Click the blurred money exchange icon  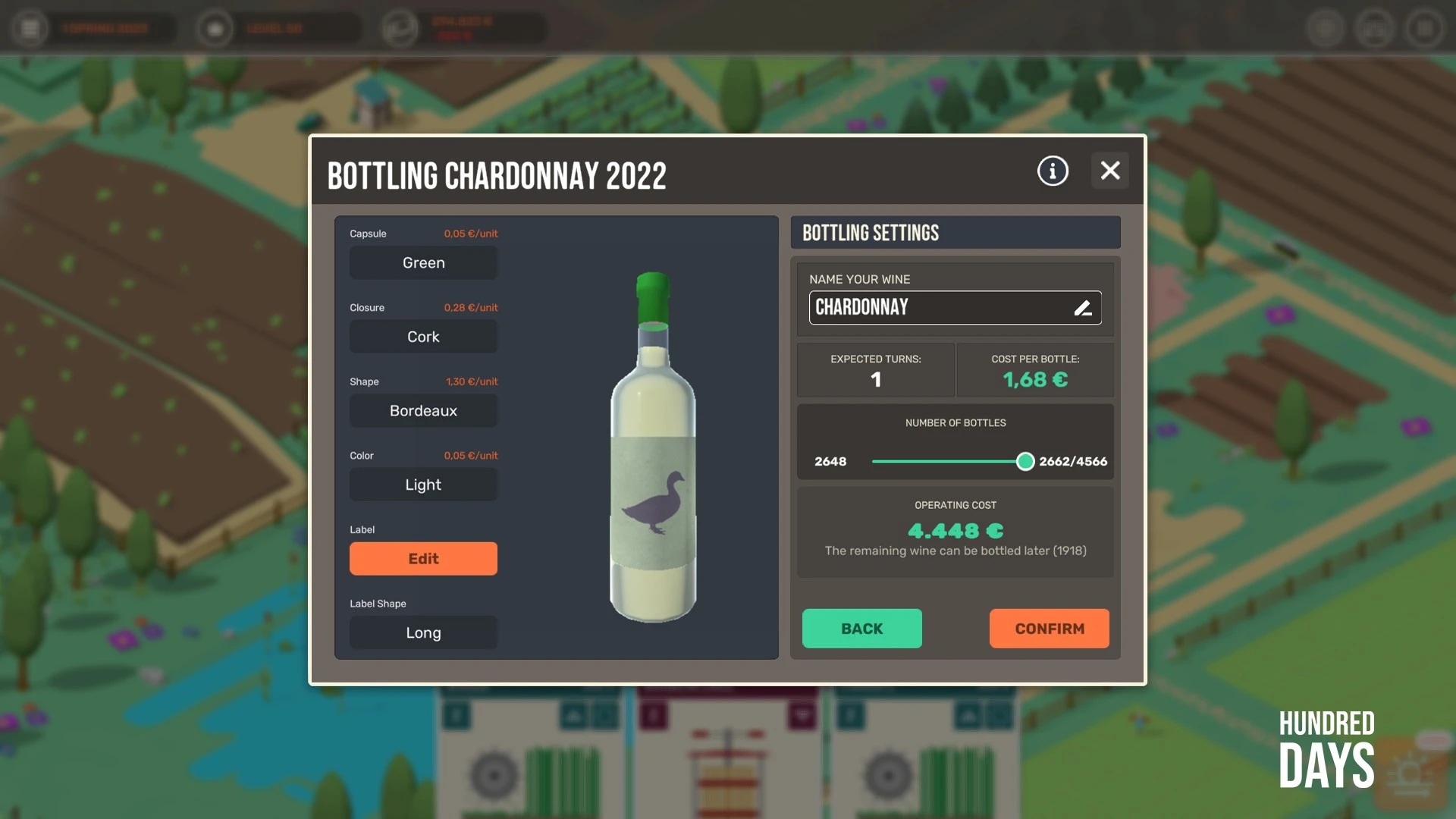tap(400, 29)
